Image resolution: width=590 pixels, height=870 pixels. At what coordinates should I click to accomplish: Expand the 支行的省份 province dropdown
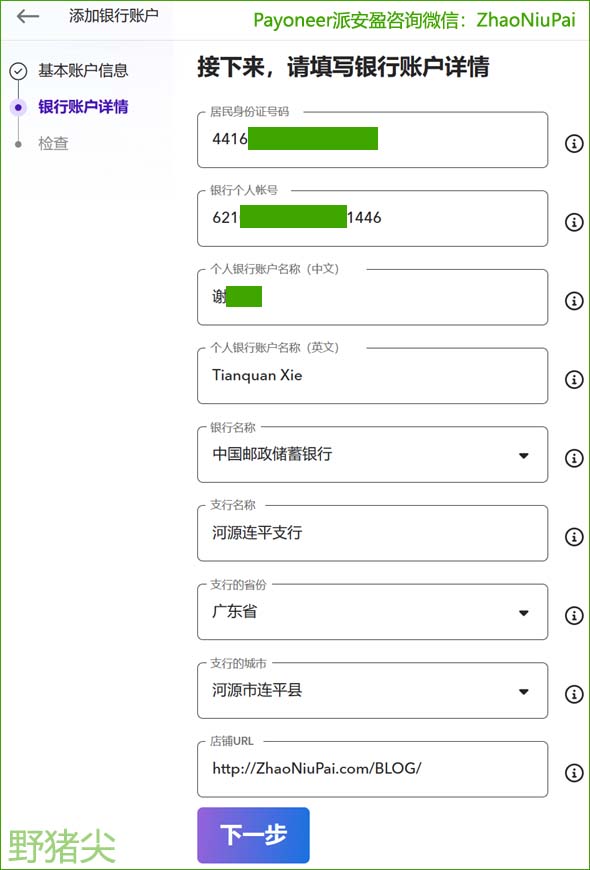pos(524,612)
